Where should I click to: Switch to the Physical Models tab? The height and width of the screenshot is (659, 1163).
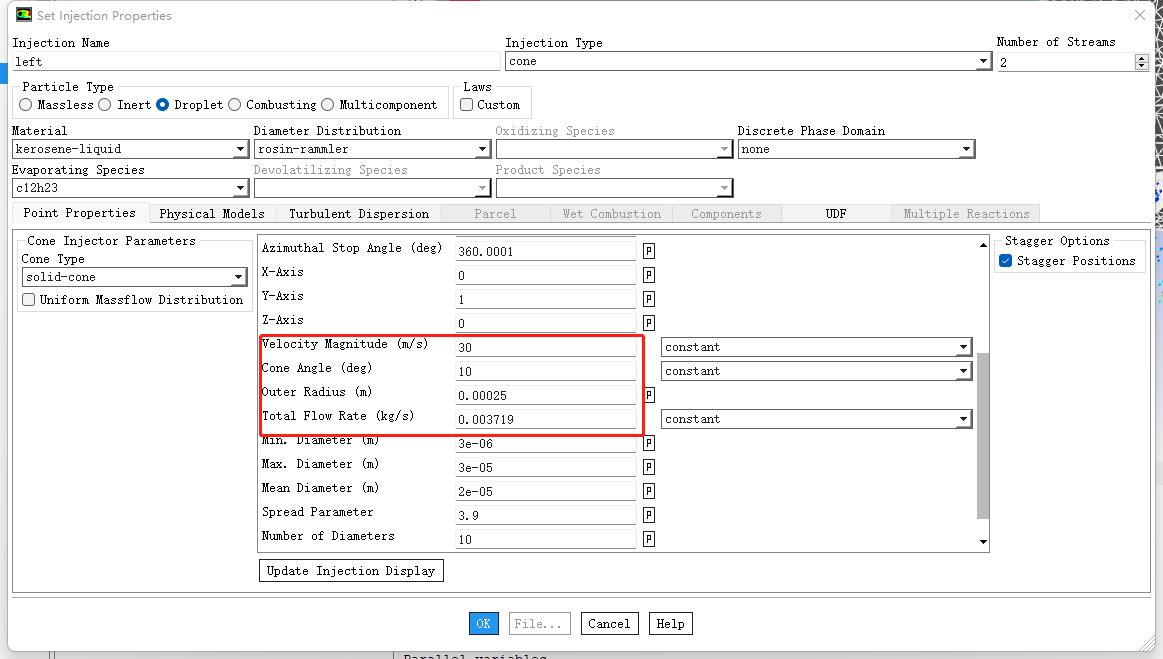211,214
